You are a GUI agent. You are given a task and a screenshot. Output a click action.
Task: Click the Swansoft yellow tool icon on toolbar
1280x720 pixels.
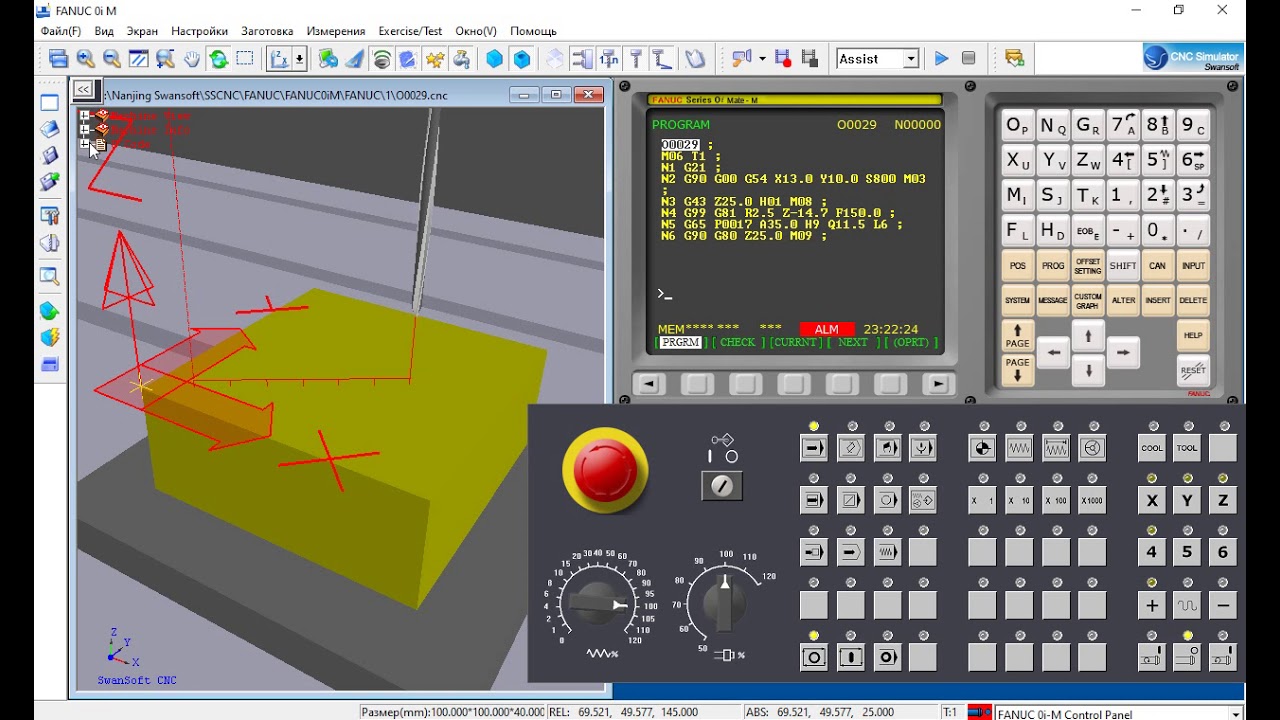click(1015, 59)
